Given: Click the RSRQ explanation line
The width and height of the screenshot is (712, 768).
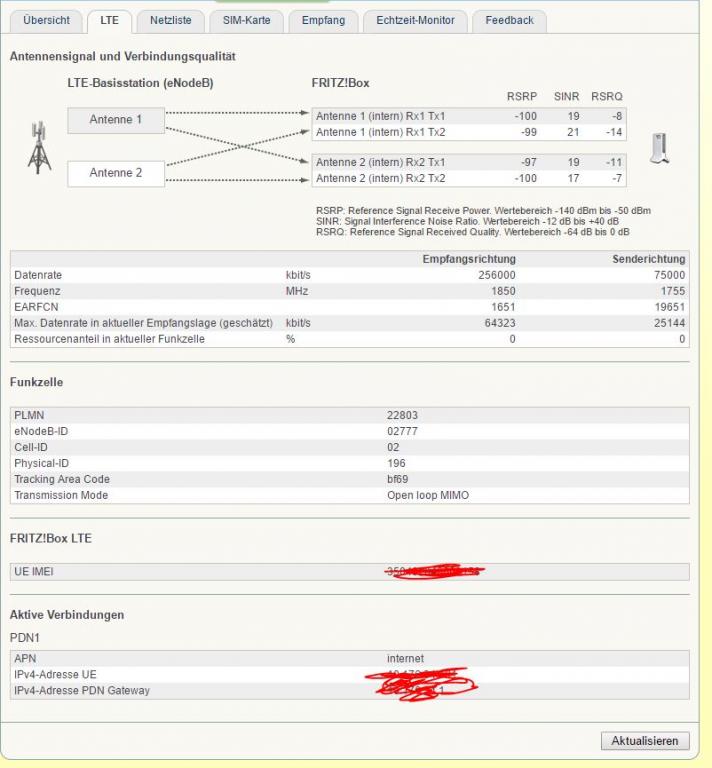Looking at the screenshot, I should [472, 232].
